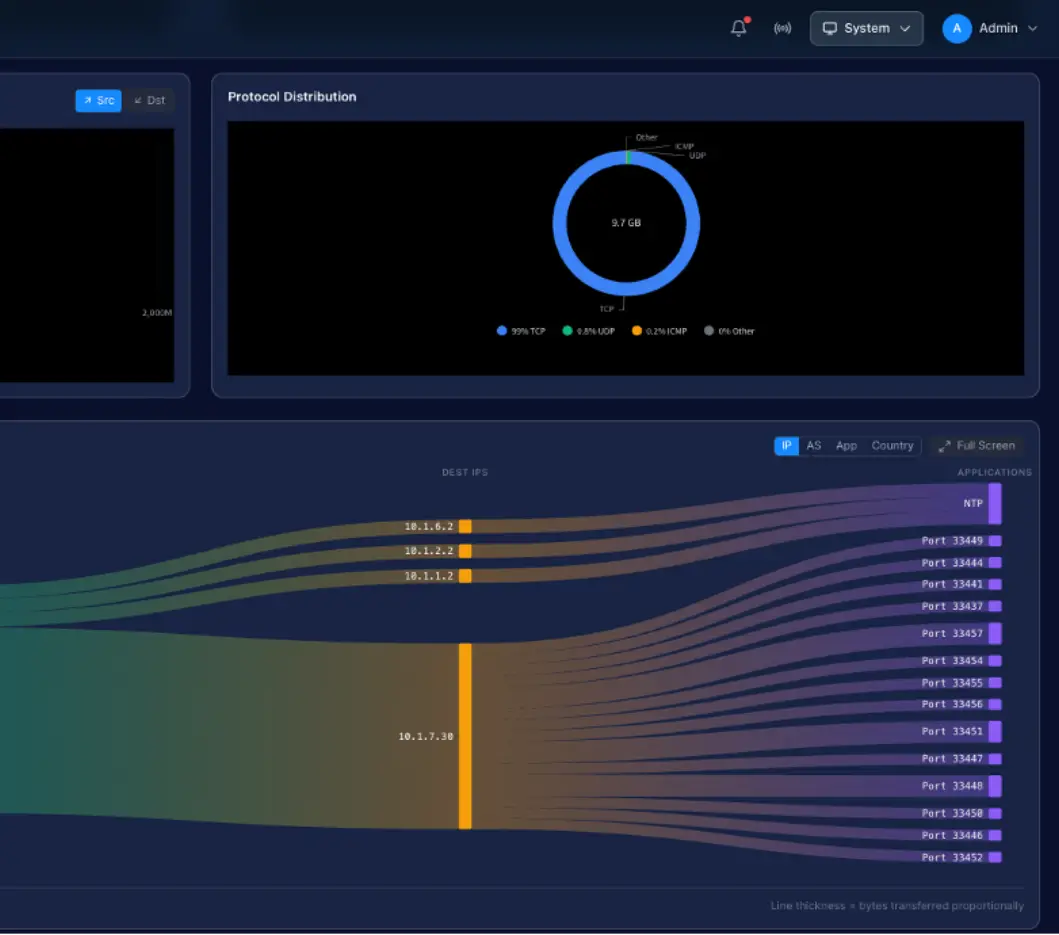
Task: Click the Port 33456 application node
Action: tap(994, 705)
